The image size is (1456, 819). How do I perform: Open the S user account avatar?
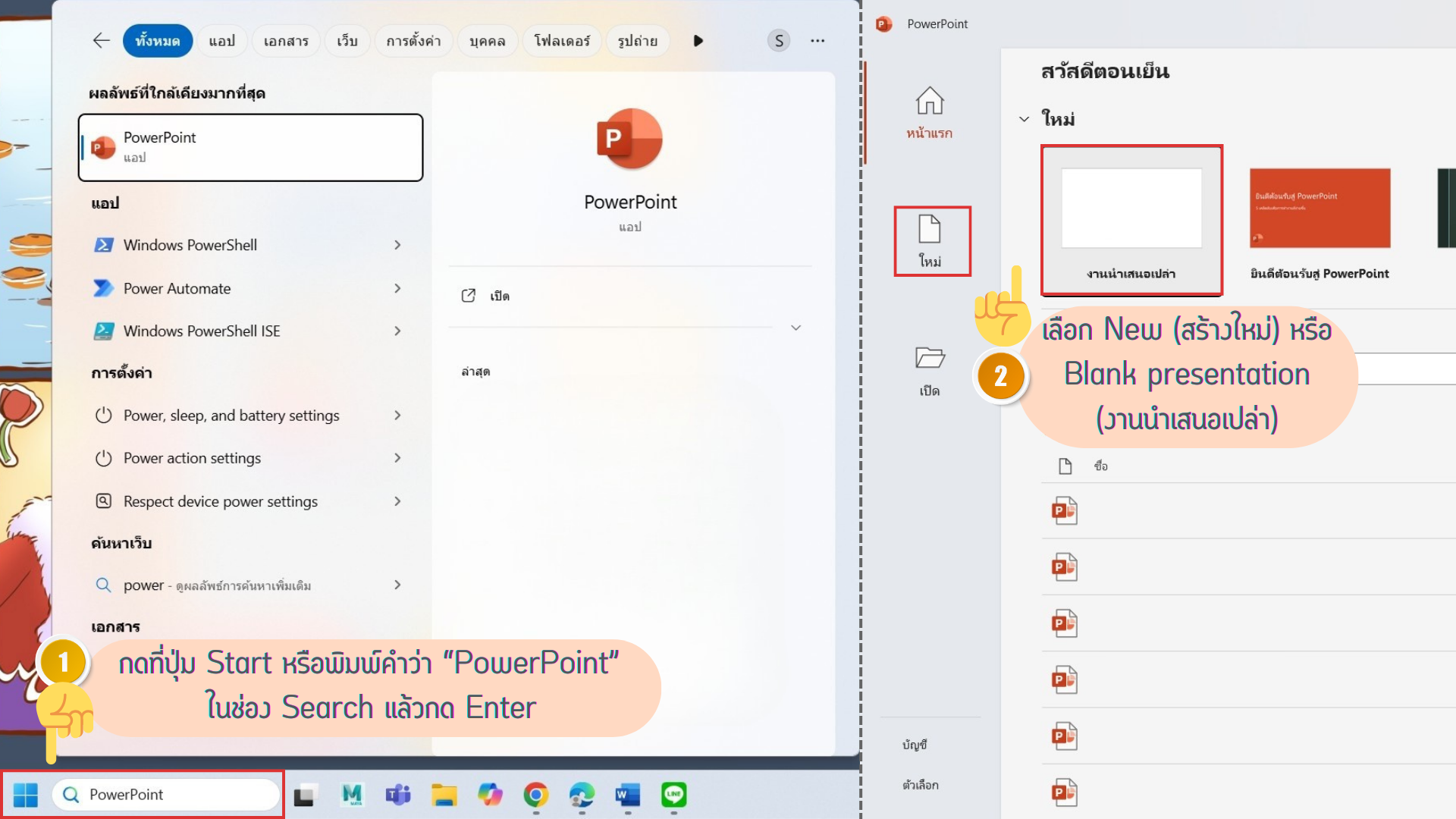(x=779, y=41)
